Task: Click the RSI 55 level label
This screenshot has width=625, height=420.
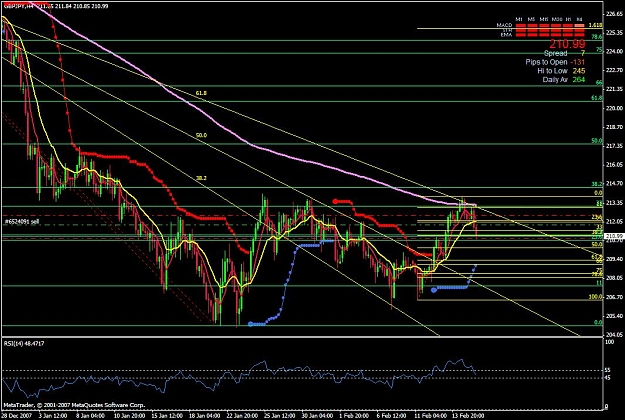Action: (607, 370)
